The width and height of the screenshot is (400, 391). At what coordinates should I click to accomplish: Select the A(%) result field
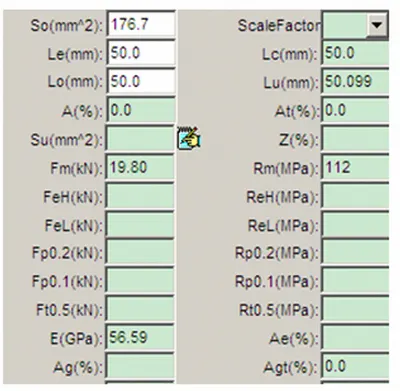point(141,110)
